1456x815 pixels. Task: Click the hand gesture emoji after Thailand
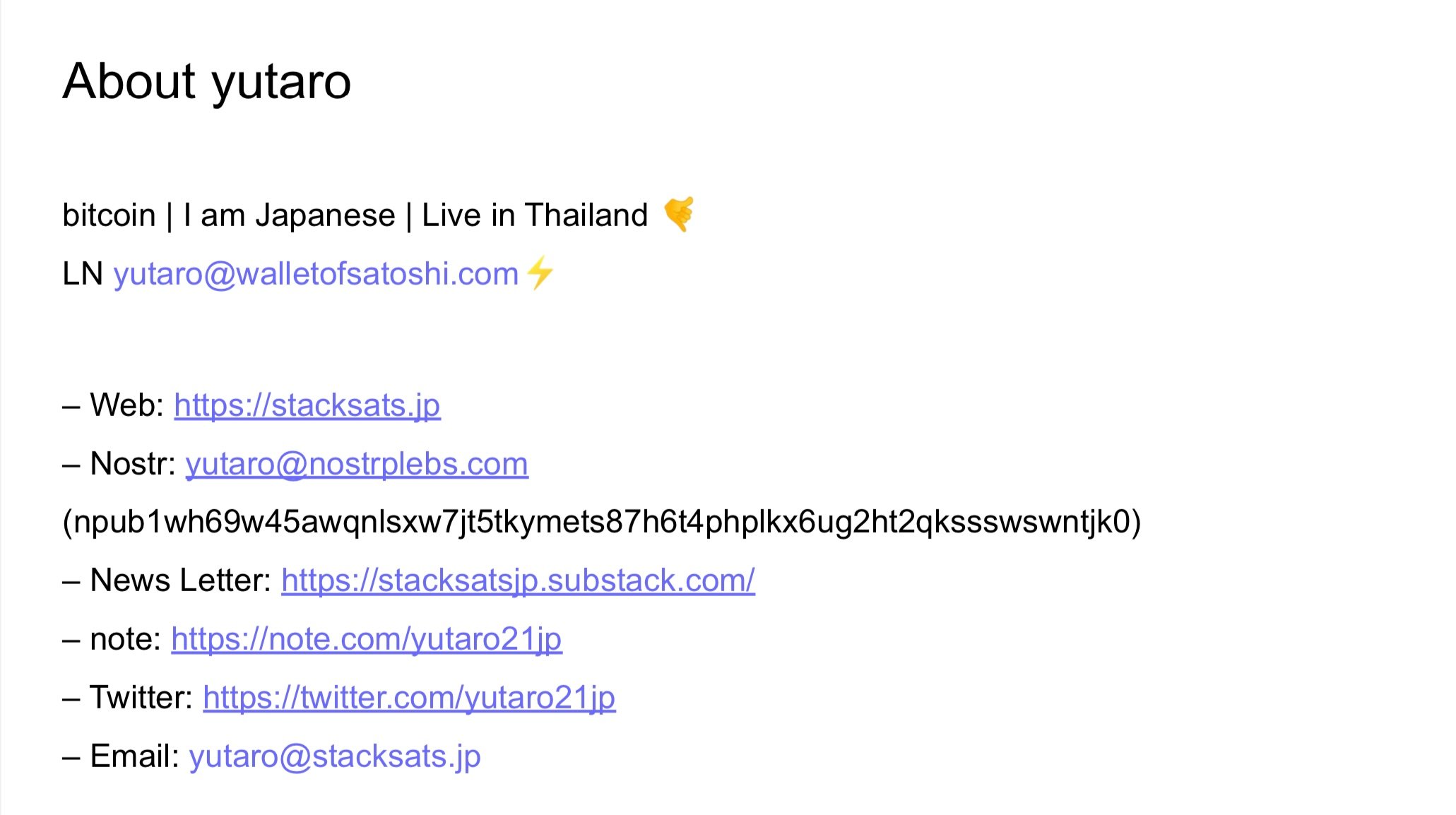[x=679, y=214]
